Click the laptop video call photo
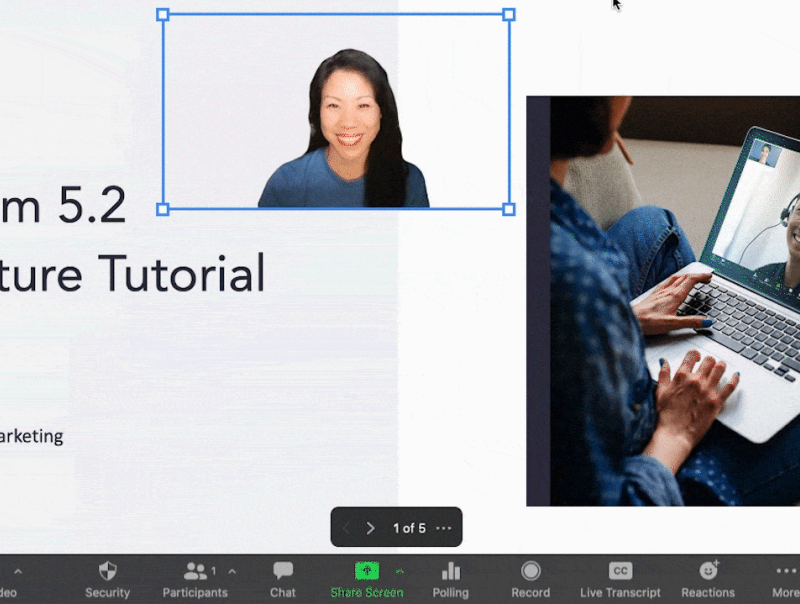The height and width of the screenshot is (604, 800). click(662, 300)
